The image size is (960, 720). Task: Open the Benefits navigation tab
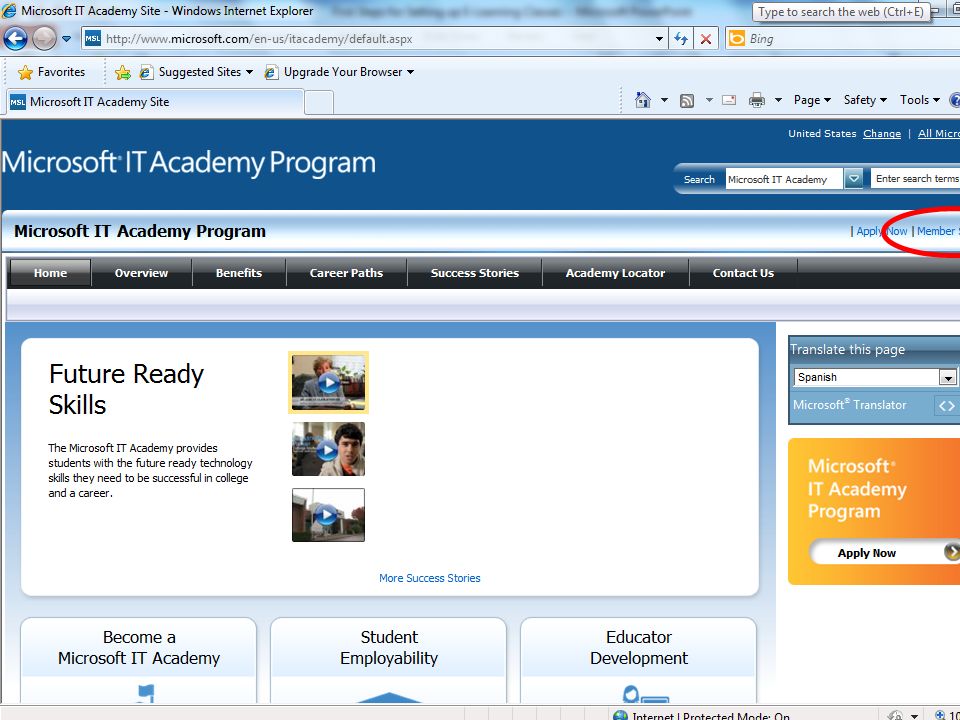tap(239, 273)
